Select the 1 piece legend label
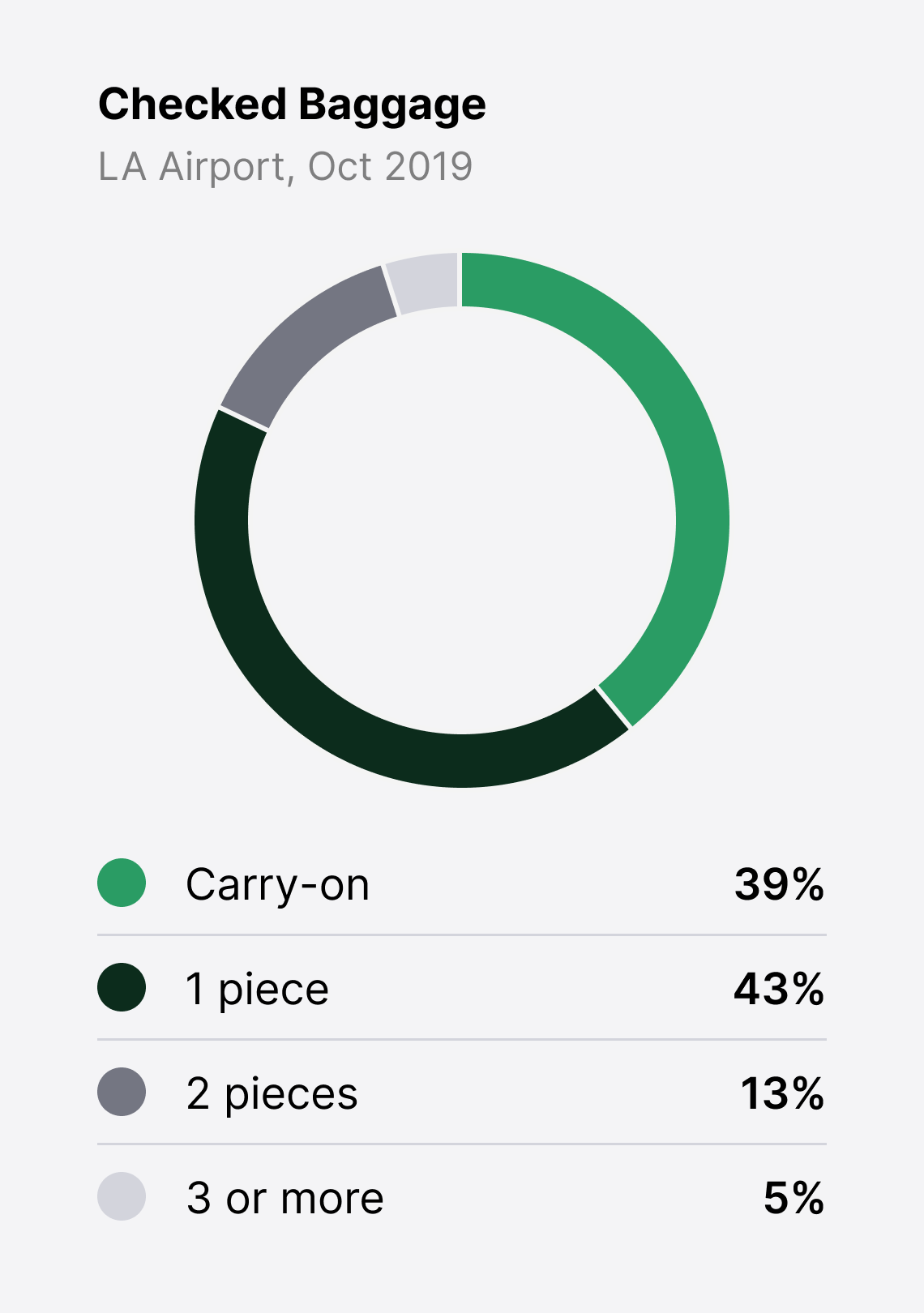 258,989
